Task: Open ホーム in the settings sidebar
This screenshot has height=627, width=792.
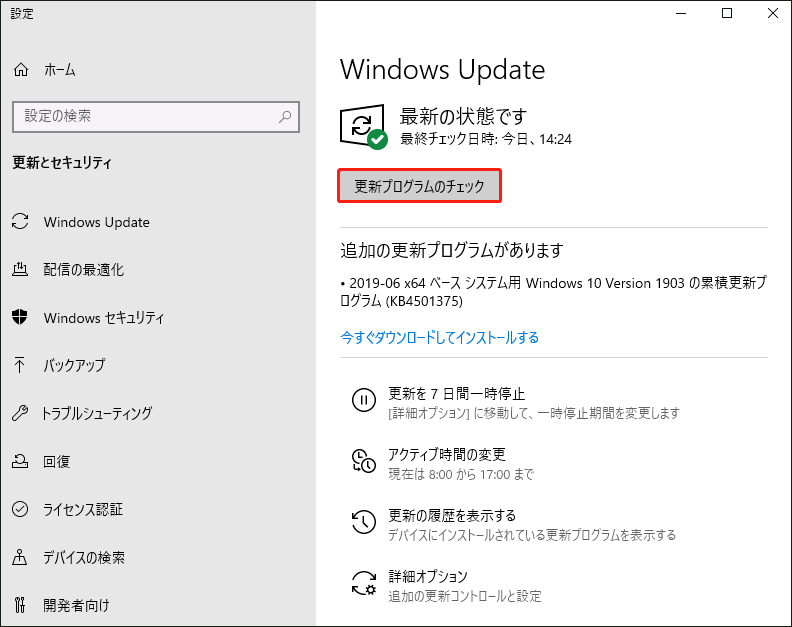Action: 60,70
